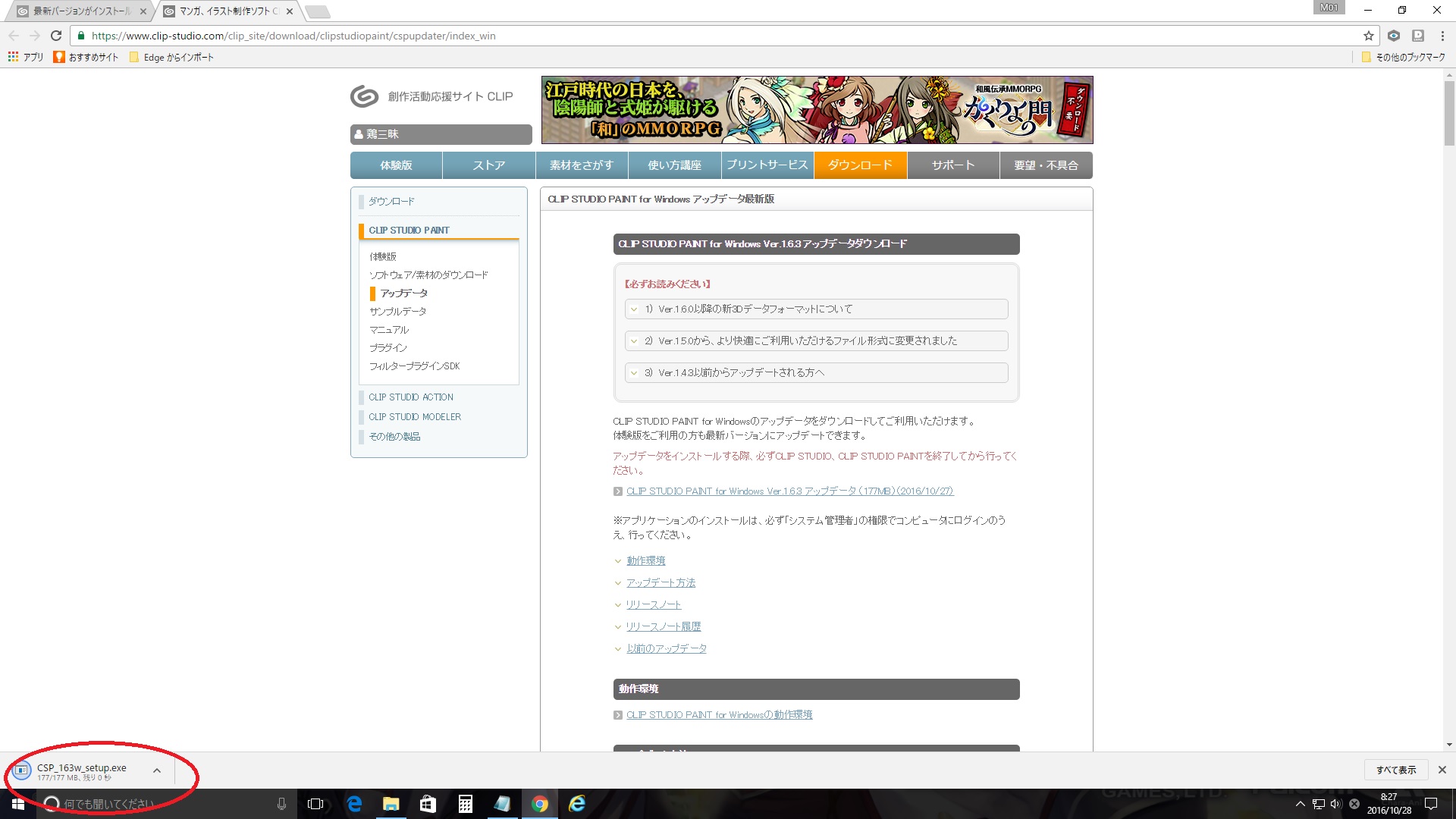The width and height of the screenshot is (1456, 819).
Task: Expand note 1 about Ver.1.6.0 3D data format
Action: (817, 309)
